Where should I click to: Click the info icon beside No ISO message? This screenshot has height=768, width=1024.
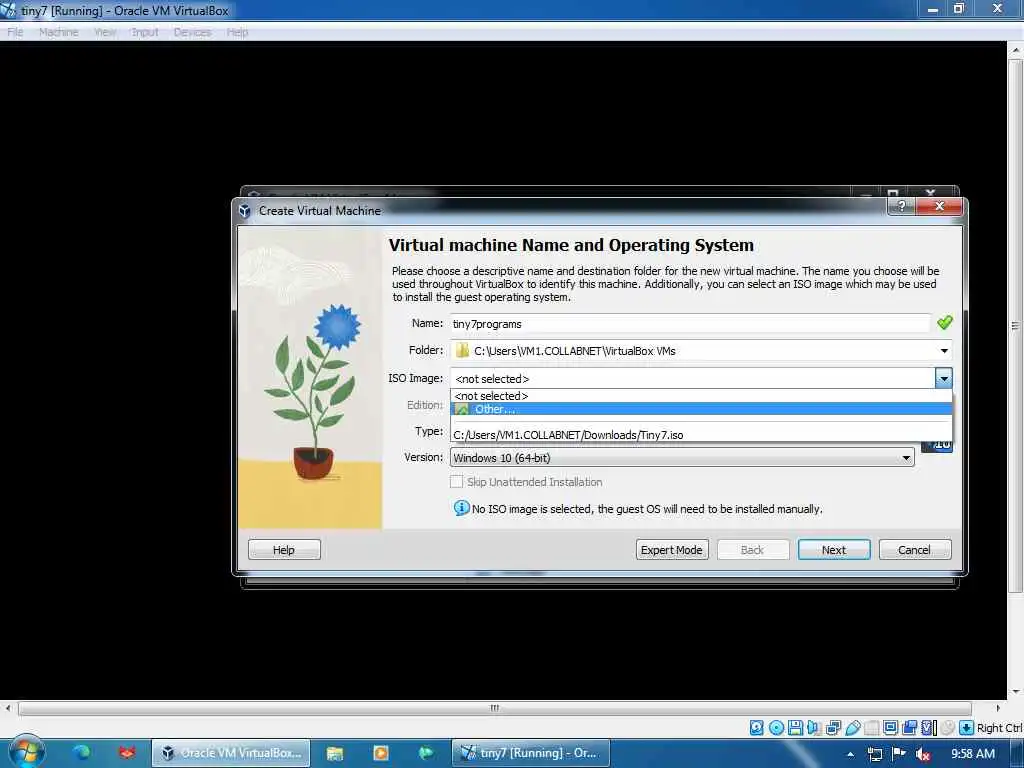point(461,507)
